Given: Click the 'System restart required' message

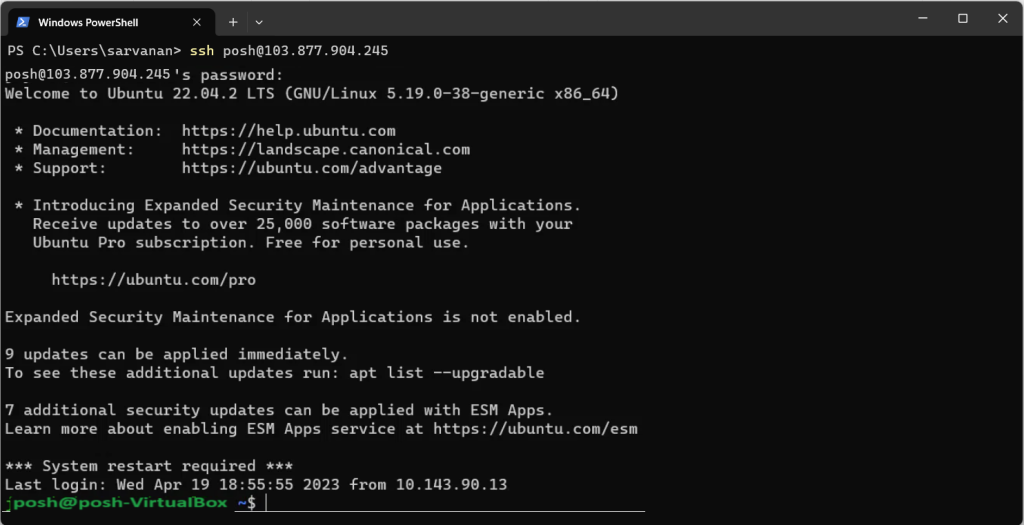Looking at the screenshot, I should (x=149, y=466).
